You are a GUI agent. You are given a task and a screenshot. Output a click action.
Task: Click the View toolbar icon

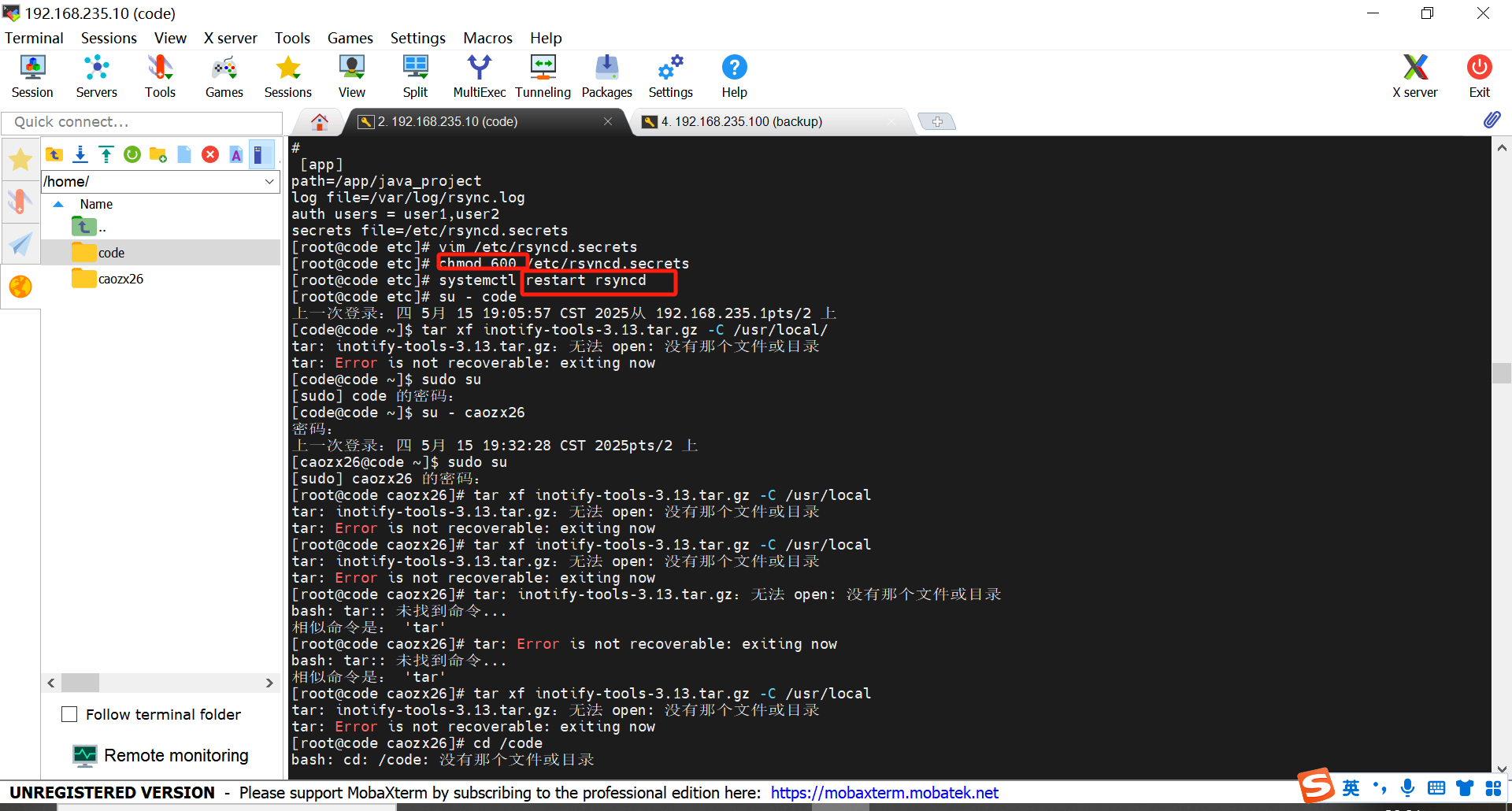[352, 76]
